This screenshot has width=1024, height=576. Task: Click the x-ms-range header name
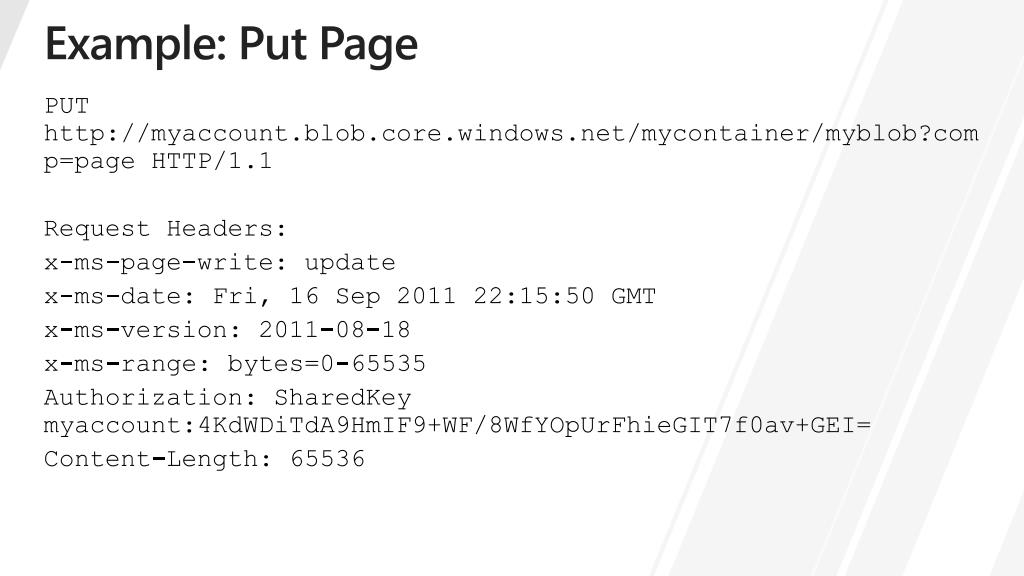(x=127, y=364)
